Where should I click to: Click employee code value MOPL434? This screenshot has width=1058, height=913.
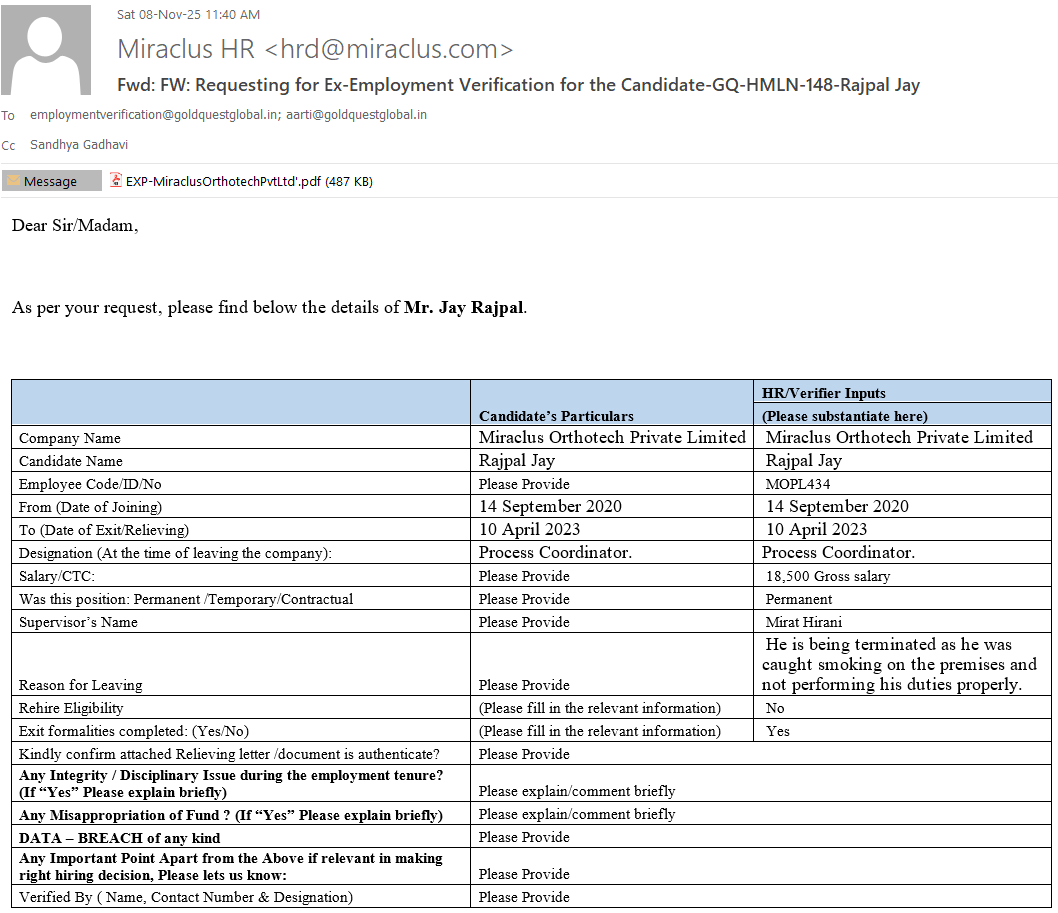[x=798, y=484]
